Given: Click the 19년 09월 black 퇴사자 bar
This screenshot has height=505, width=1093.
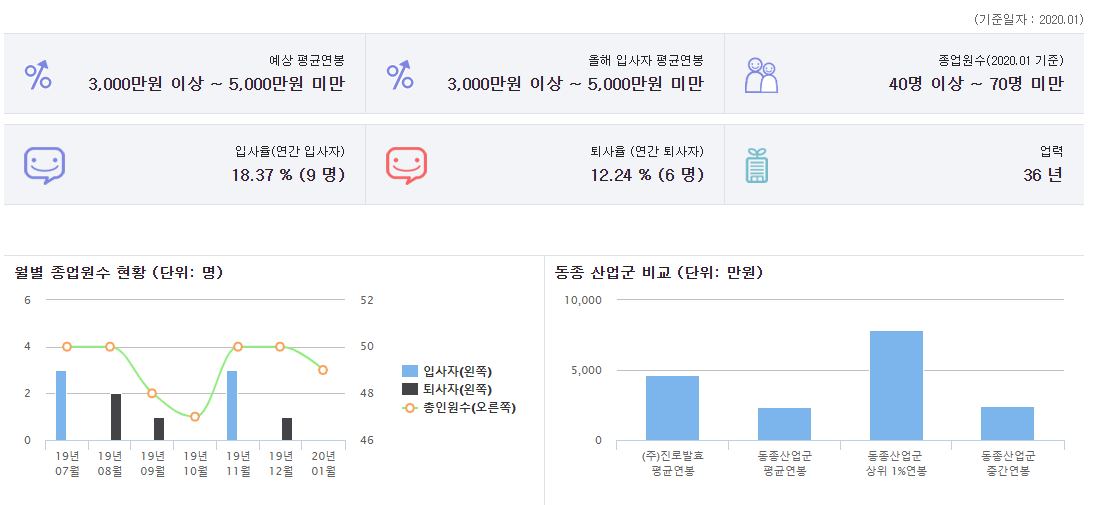Looking at the screenshot, I should point(159,429).
